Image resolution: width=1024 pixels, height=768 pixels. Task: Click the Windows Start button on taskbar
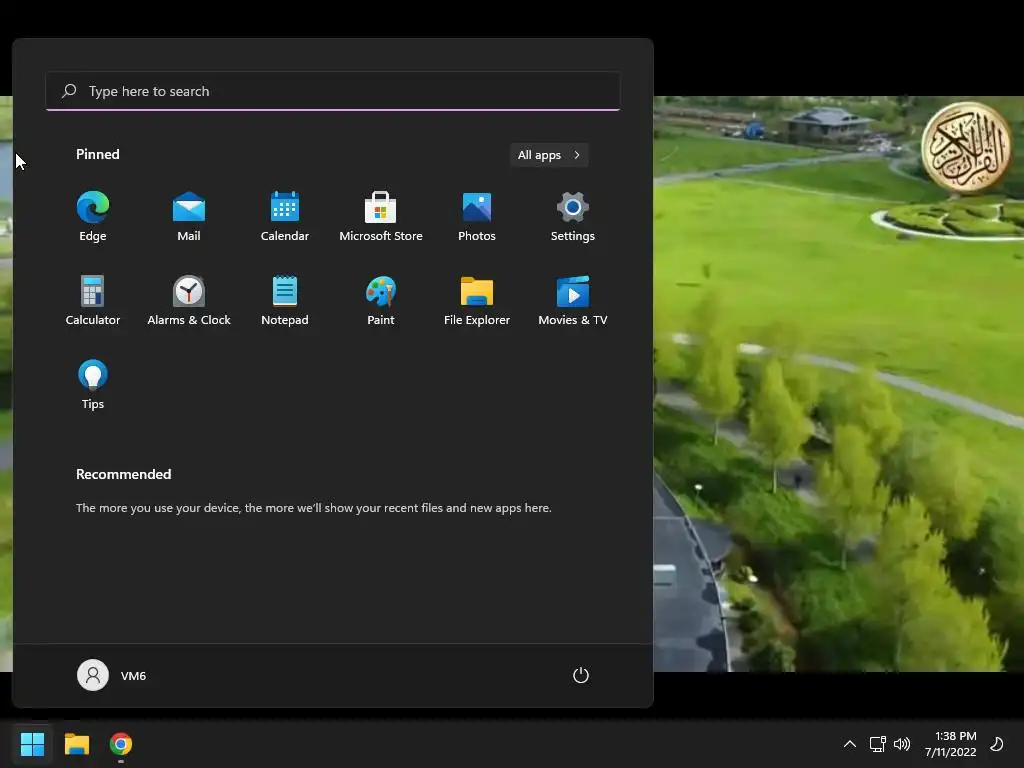coord(32,744)
